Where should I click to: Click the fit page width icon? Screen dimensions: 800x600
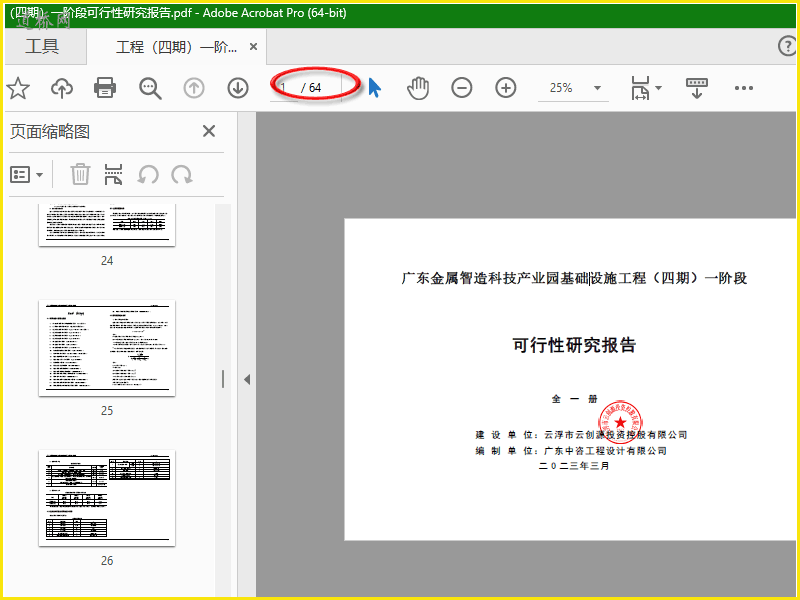click(640, 88)
